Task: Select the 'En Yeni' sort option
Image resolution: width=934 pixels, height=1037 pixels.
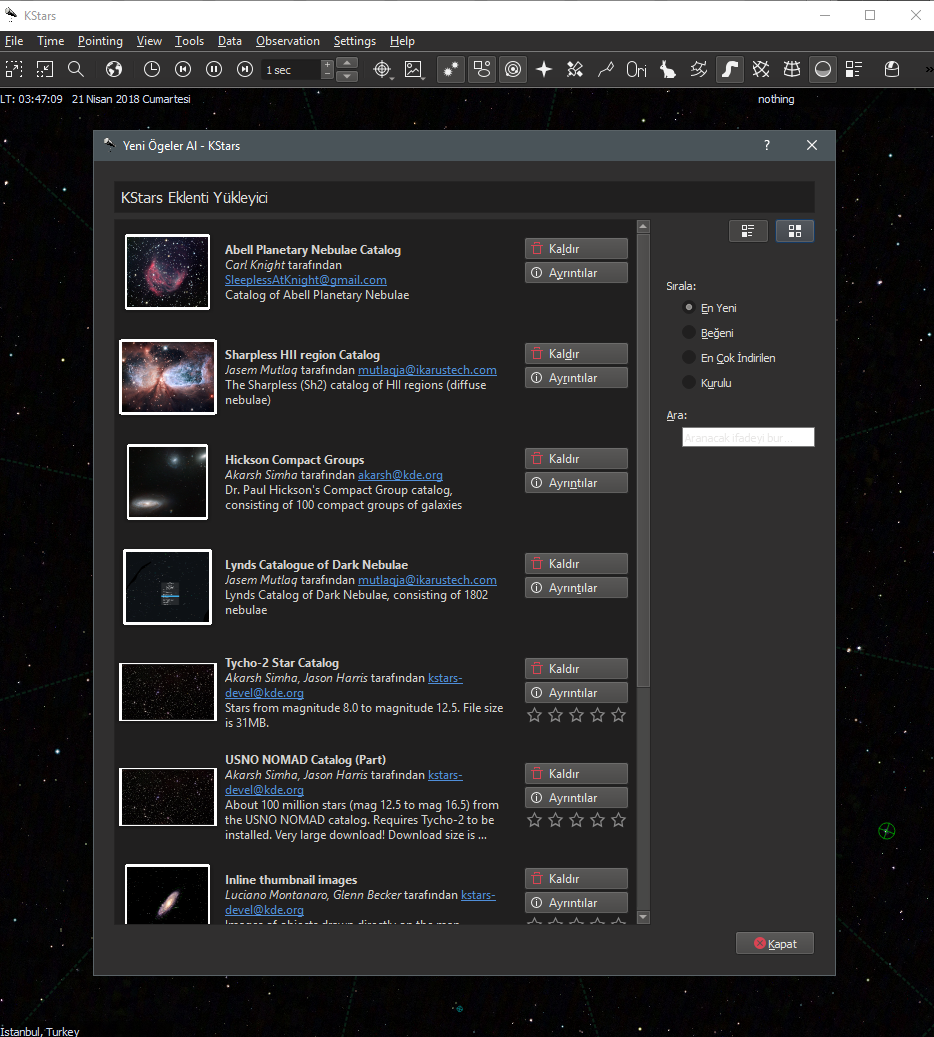Action: [x=709, y=308]
